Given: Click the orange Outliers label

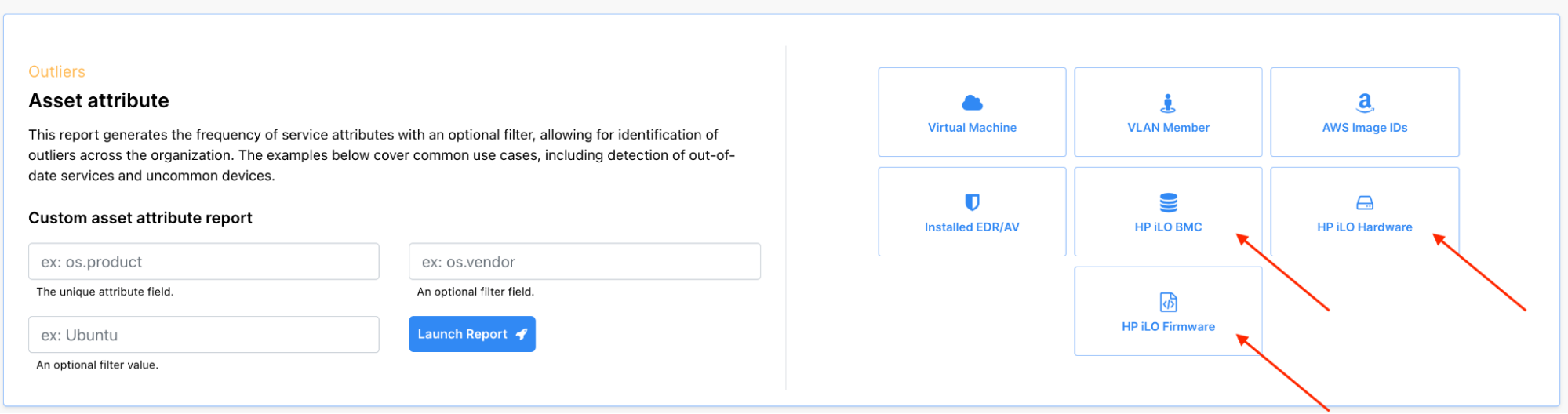Looking at the screenshot, I should point(56,72).
